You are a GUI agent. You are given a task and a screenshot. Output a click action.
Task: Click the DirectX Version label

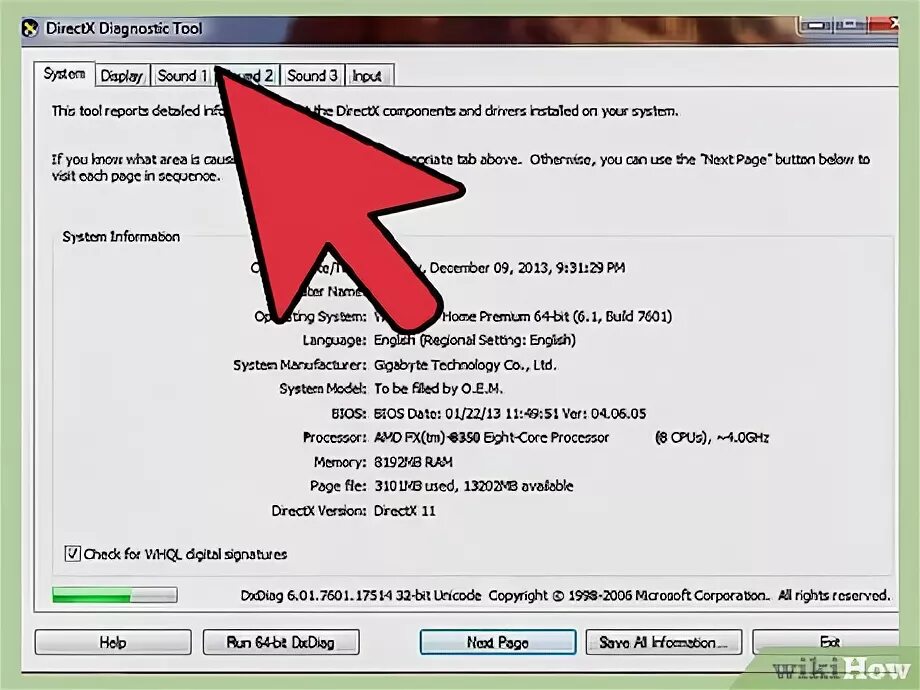point(319,510)
